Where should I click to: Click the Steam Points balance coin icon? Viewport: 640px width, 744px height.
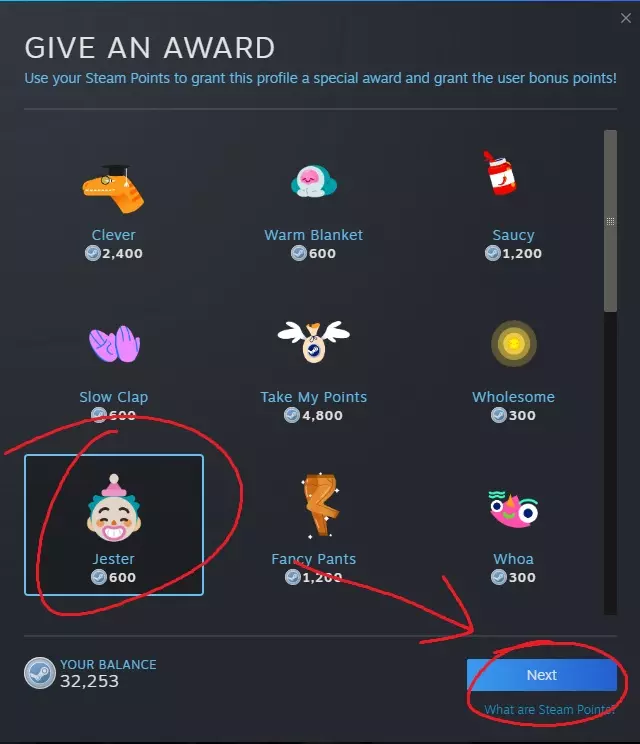pos(40,673)
